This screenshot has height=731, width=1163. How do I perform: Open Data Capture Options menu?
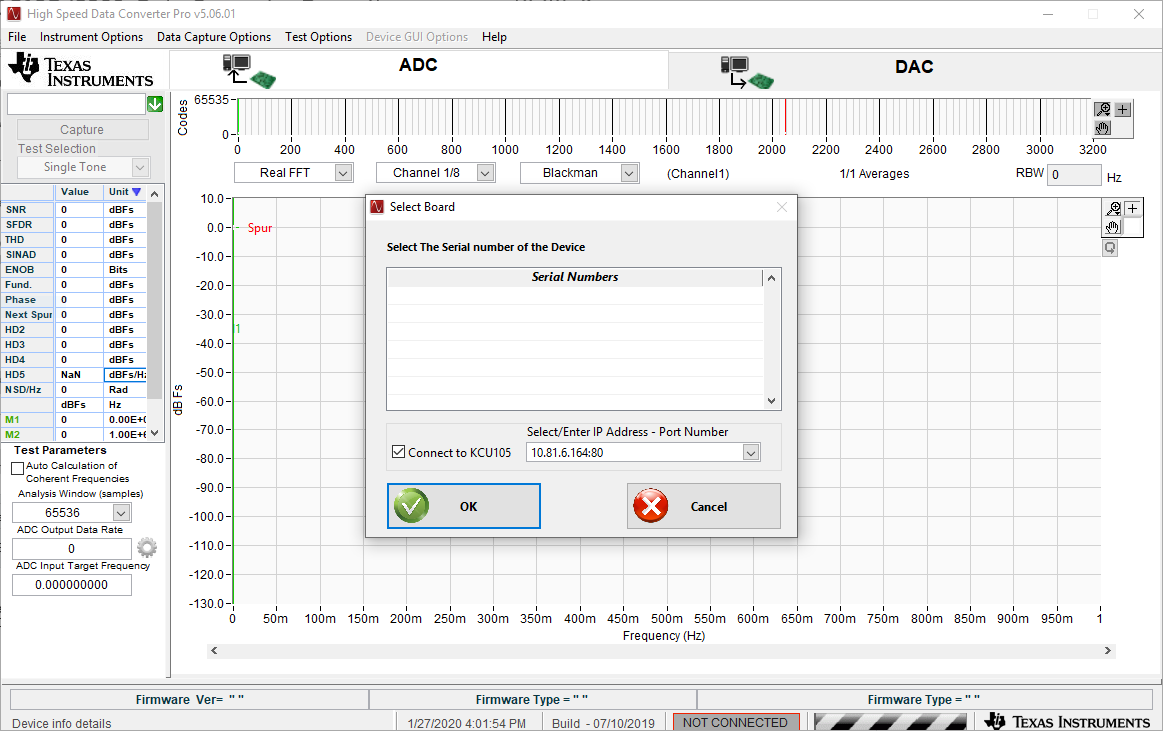click(214, 37)
